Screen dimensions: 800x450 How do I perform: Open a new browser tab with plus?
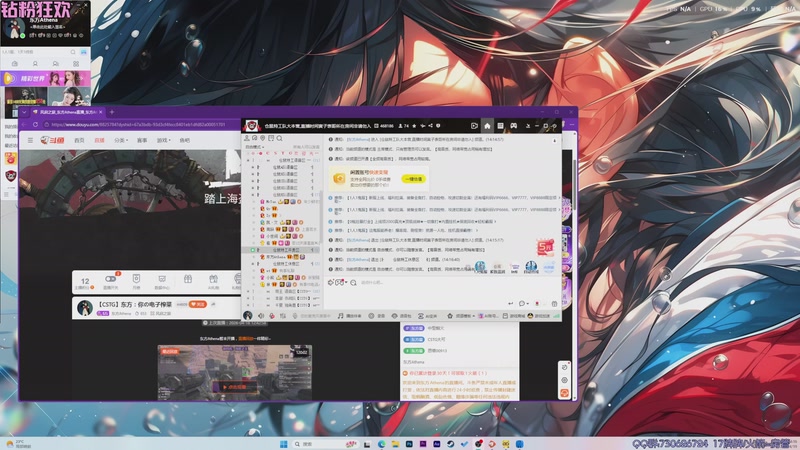coord(112,112)
